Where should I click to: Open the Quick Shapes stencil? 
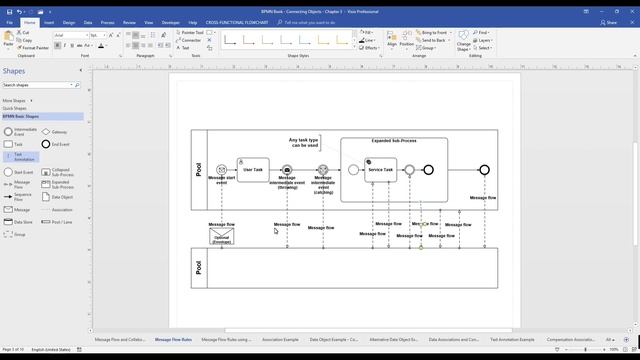[15, 108]
